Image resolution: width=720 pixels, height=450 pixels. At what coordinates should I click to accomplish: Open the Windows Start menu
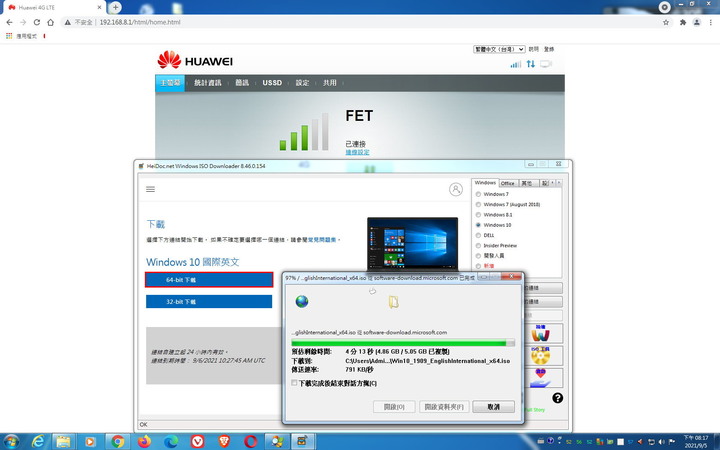coord(11,442)
